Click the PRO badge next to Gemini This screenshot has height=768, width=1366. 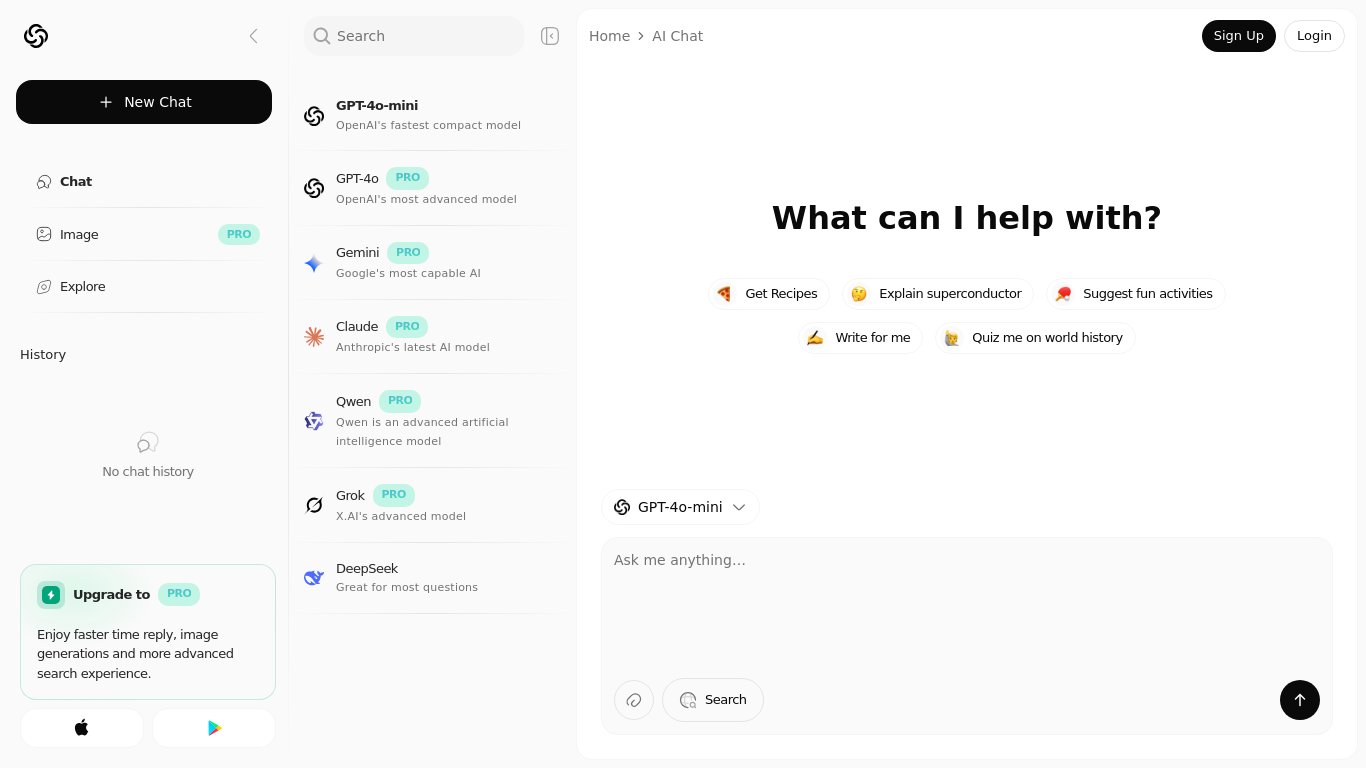pos(408,252)
